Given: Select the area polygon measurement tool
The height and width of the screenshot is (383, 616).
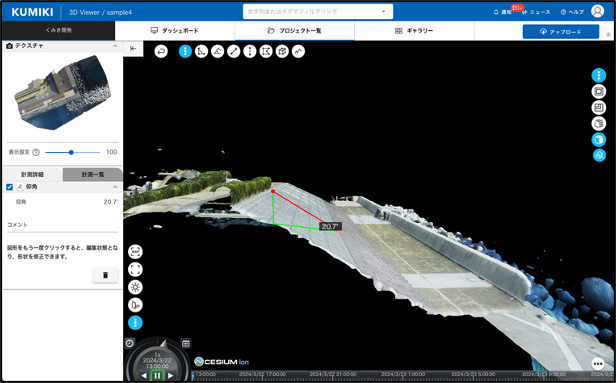Looking at the screenshot, I should (266, 51).
